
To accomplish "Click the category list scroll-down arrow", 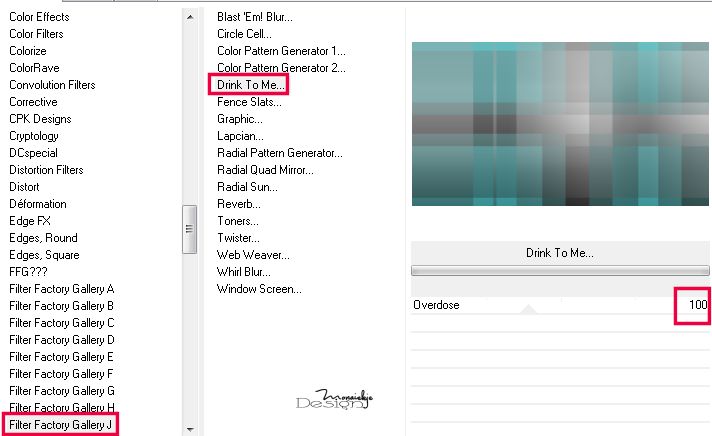I will 190,429.
